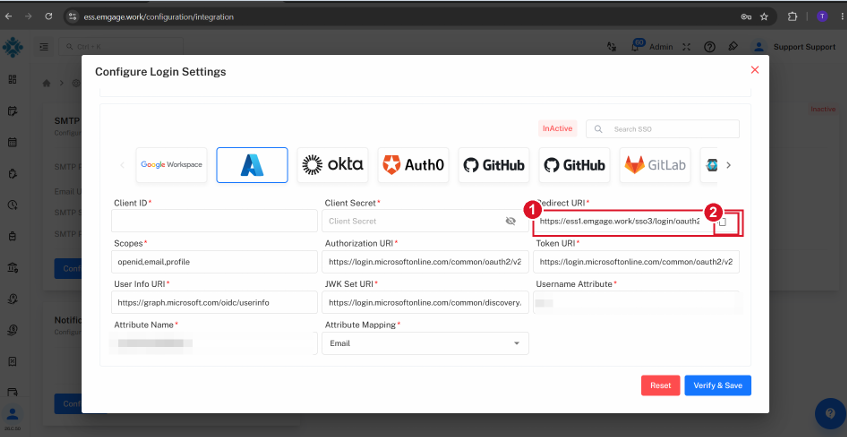Open the calendar sidebar icon
847x437 pixels.
click(x=12, y=142)
